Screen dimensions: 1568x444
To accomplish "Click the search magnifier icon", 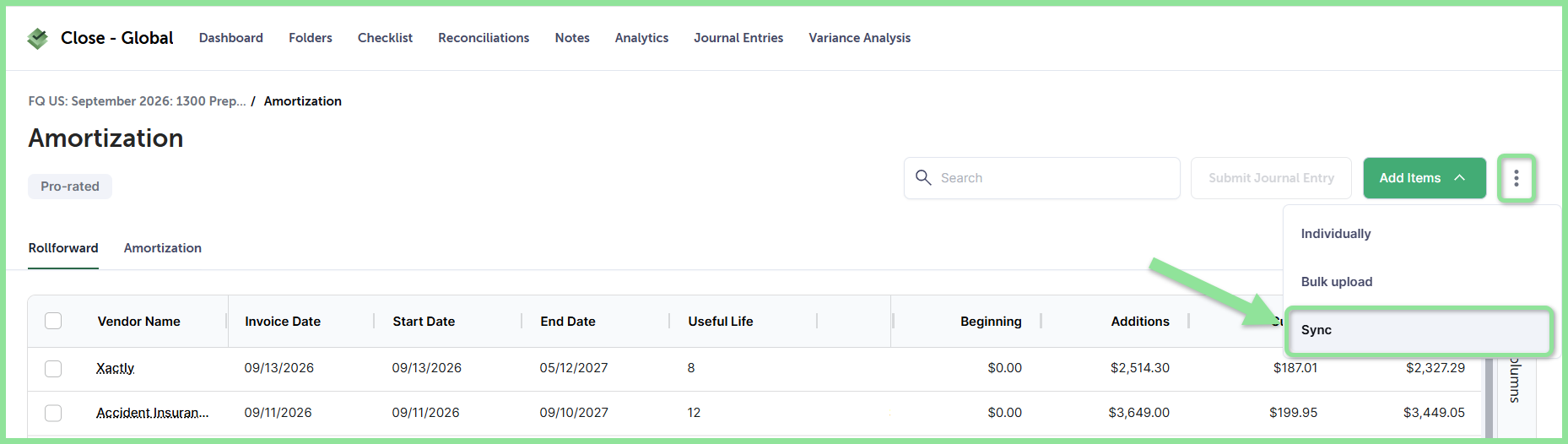I will pyautogui.click(x=923, y=177).
